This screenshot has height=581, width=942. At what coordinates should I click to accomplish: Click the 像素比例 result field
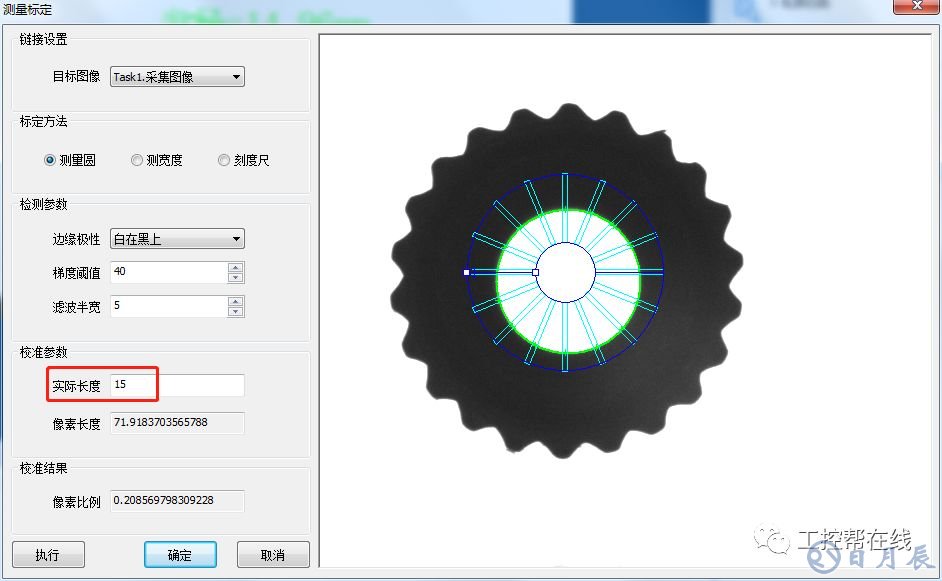(x=176, y=500)
